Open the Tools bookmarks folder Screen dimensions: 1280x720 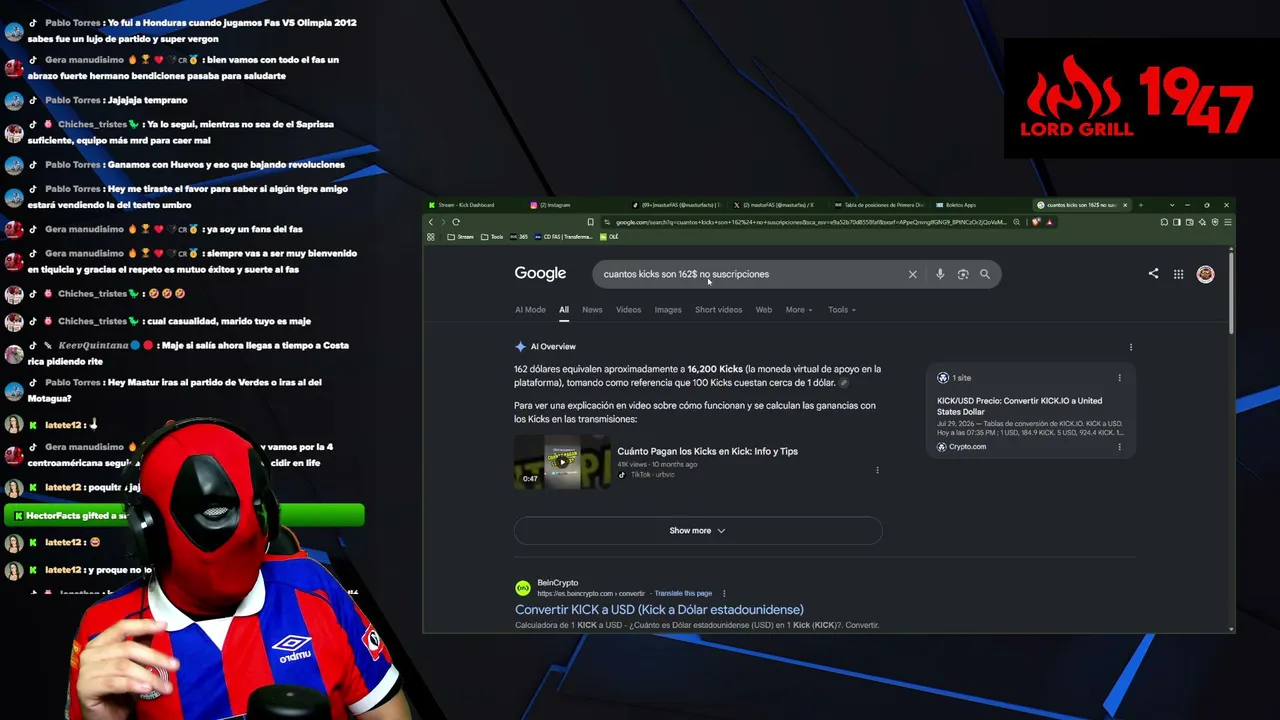[492, 237]
